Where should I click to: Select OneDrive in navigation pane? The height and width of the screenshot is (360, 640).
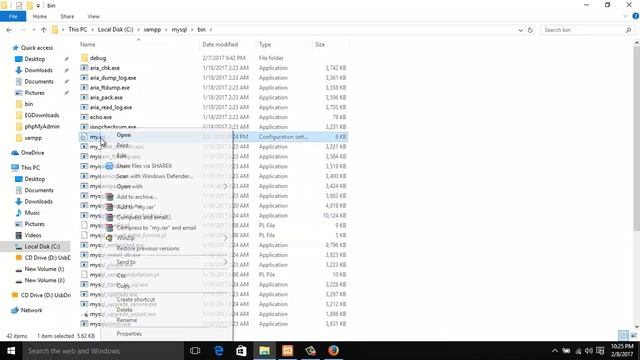[x=32, y=153]
